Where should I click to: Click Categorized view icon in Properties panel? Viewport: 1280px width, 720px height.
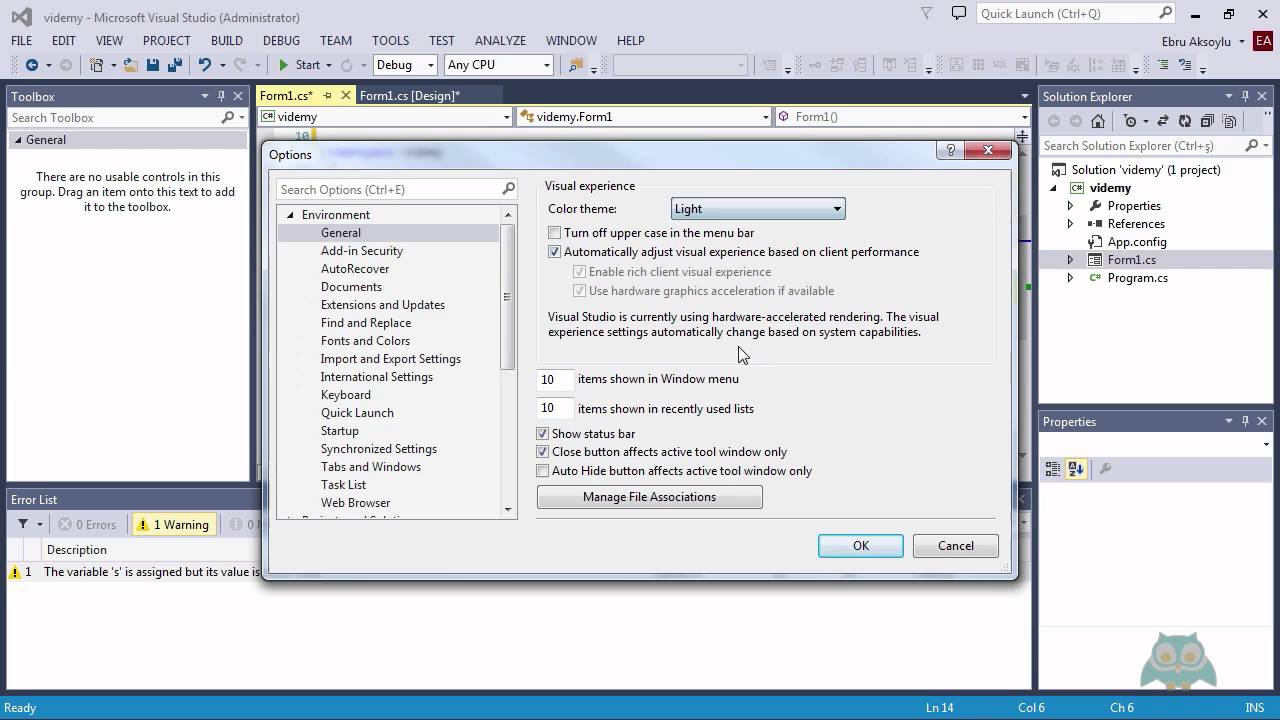point(1053,468)
